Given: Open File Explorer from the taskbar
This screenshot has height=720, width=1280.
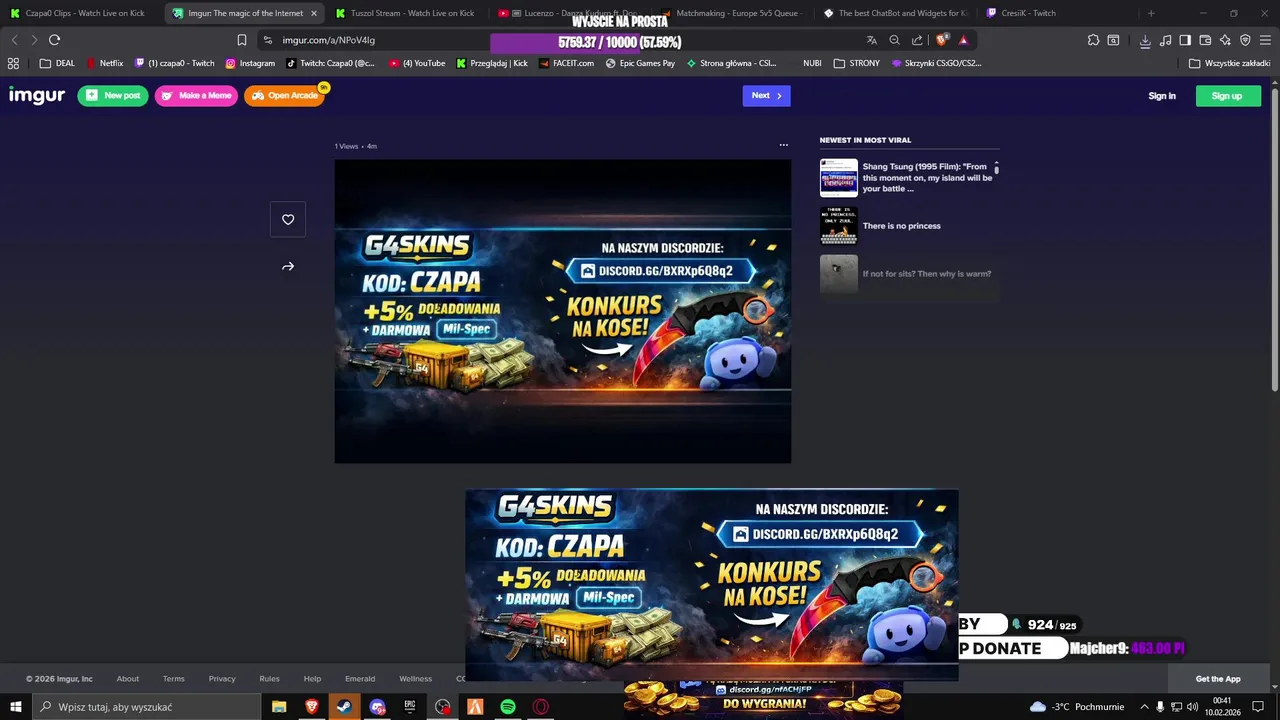Looking at the screenshot, I should 279,707.
